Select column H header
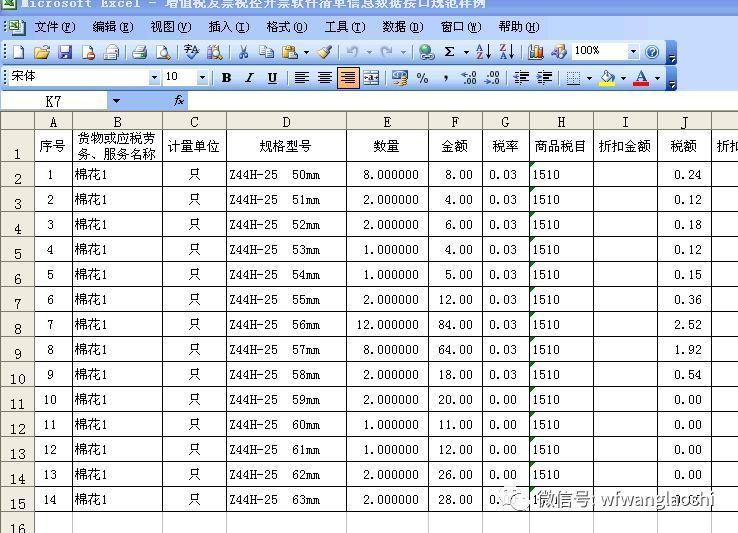 561,122
